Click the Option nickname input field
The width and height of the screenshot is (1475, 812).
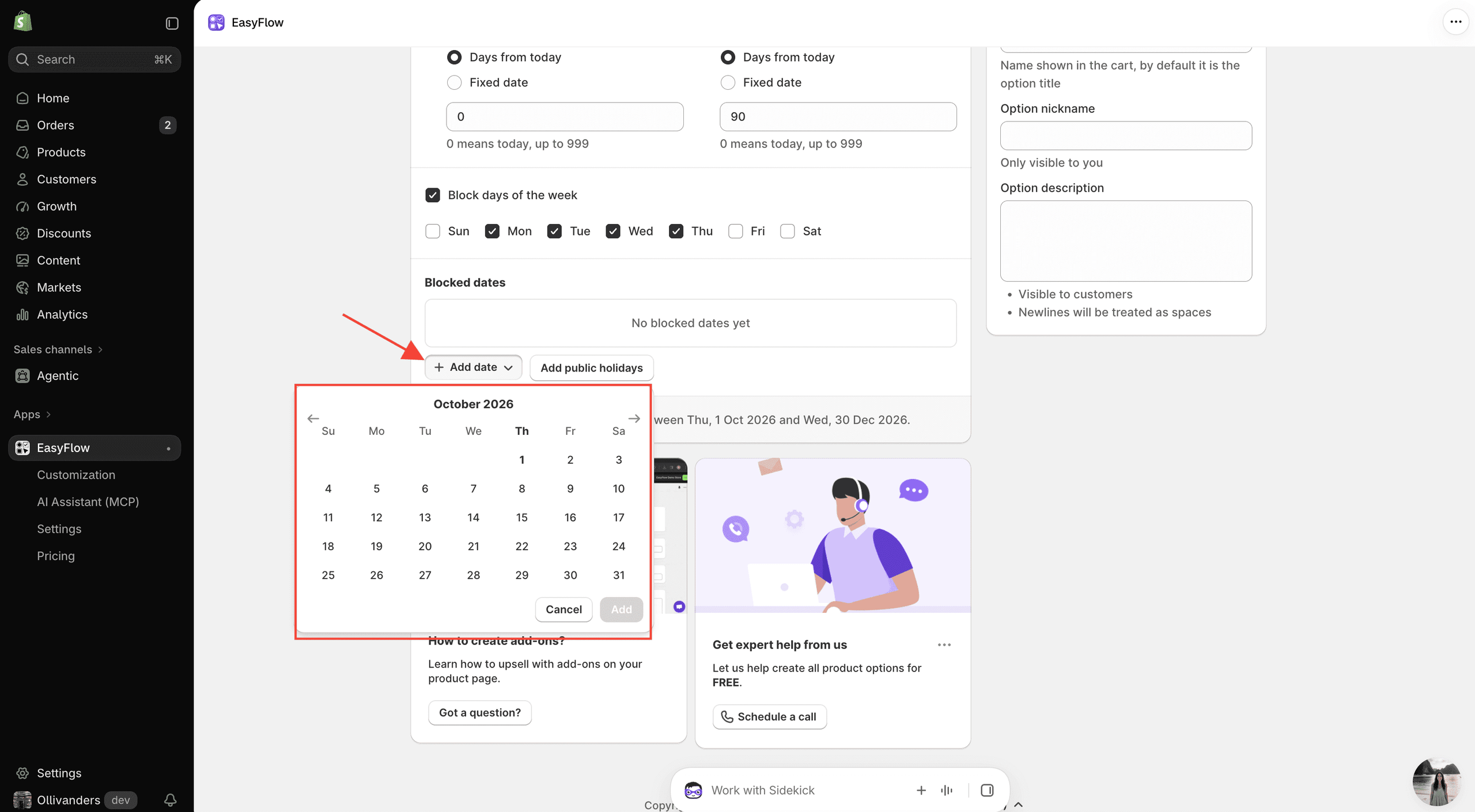[1126, 136]
